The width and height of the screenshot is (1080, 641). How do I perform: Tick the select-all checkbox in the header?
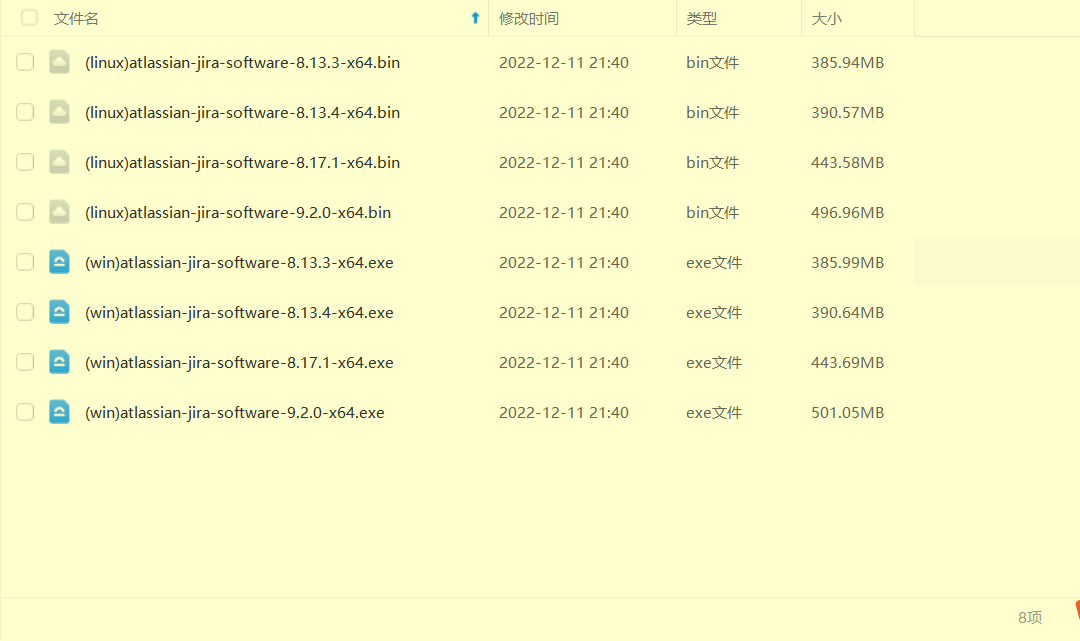coord(29,18)
